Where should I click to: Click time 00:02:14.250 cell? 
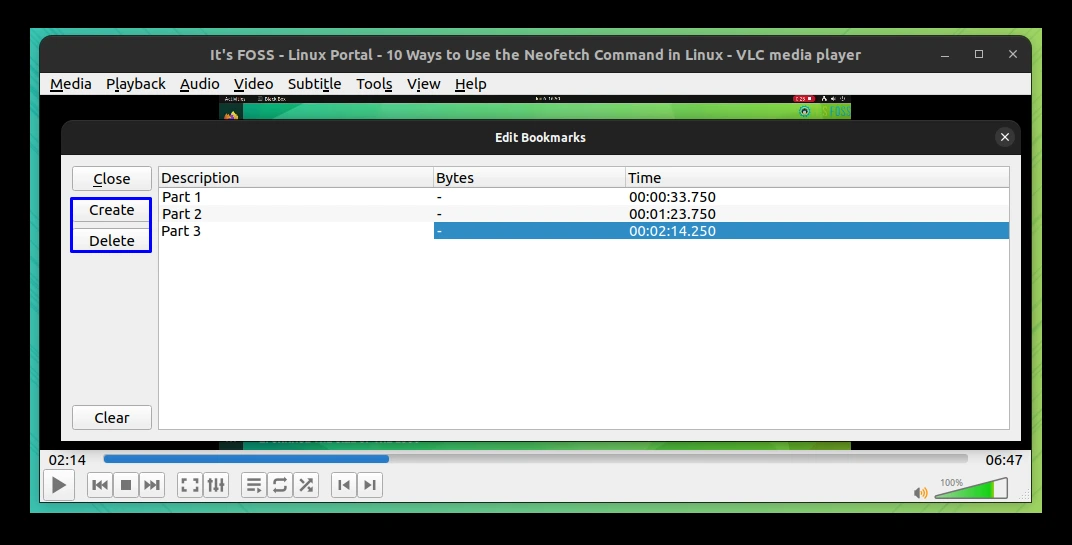tap(672, 231)
